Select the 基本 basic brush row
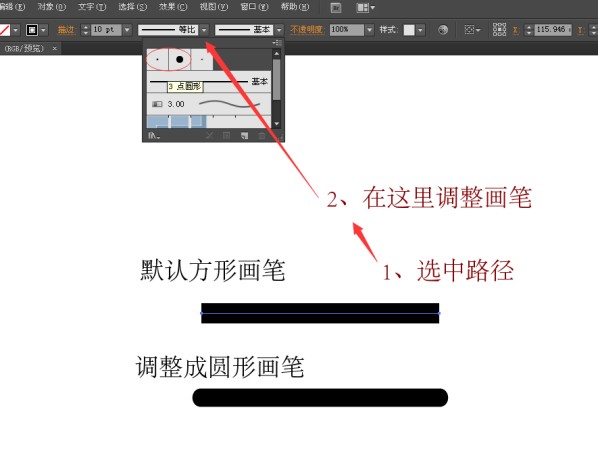 [209, 82]
